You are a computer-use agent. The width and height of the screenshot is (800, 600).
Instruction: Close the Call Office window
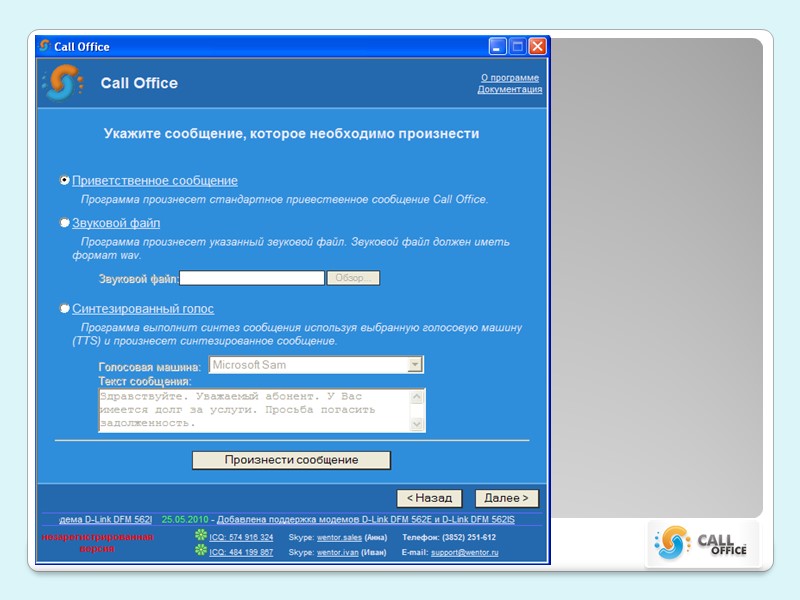537,46
